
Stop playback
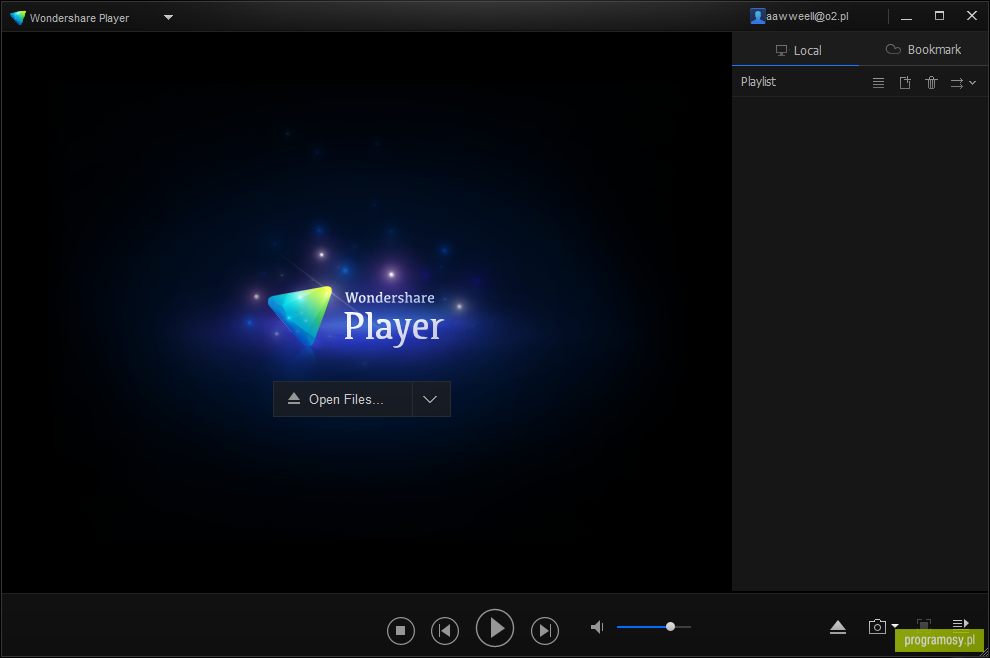point(401,630)
